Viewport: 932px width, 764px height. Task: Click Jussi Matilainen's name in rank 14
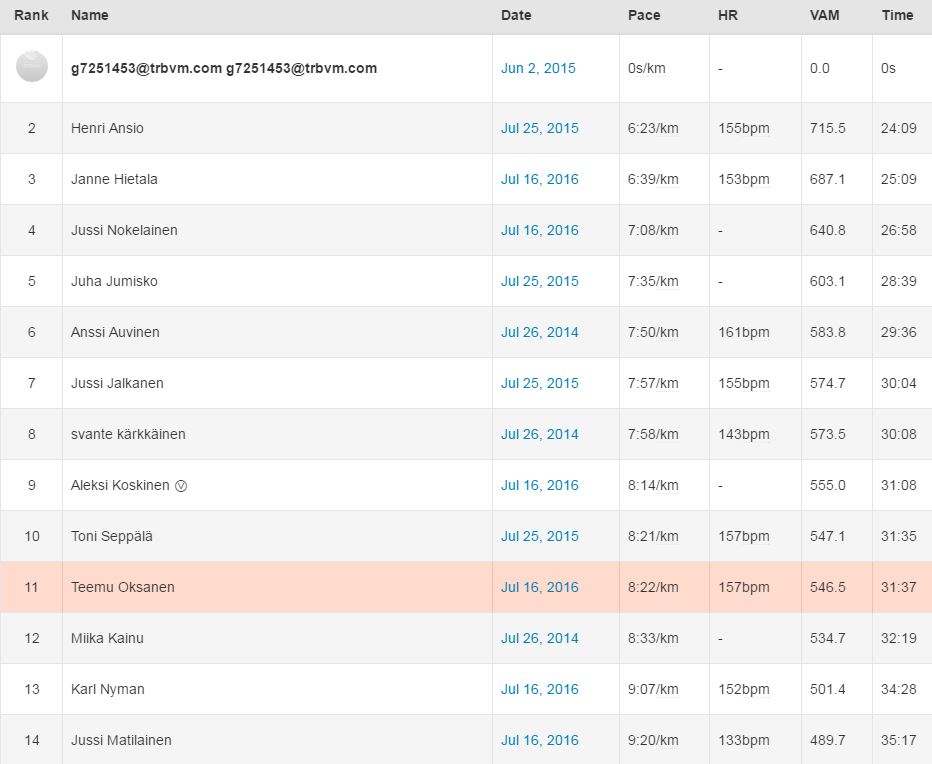pyautogui.click(x=121, y=741)
